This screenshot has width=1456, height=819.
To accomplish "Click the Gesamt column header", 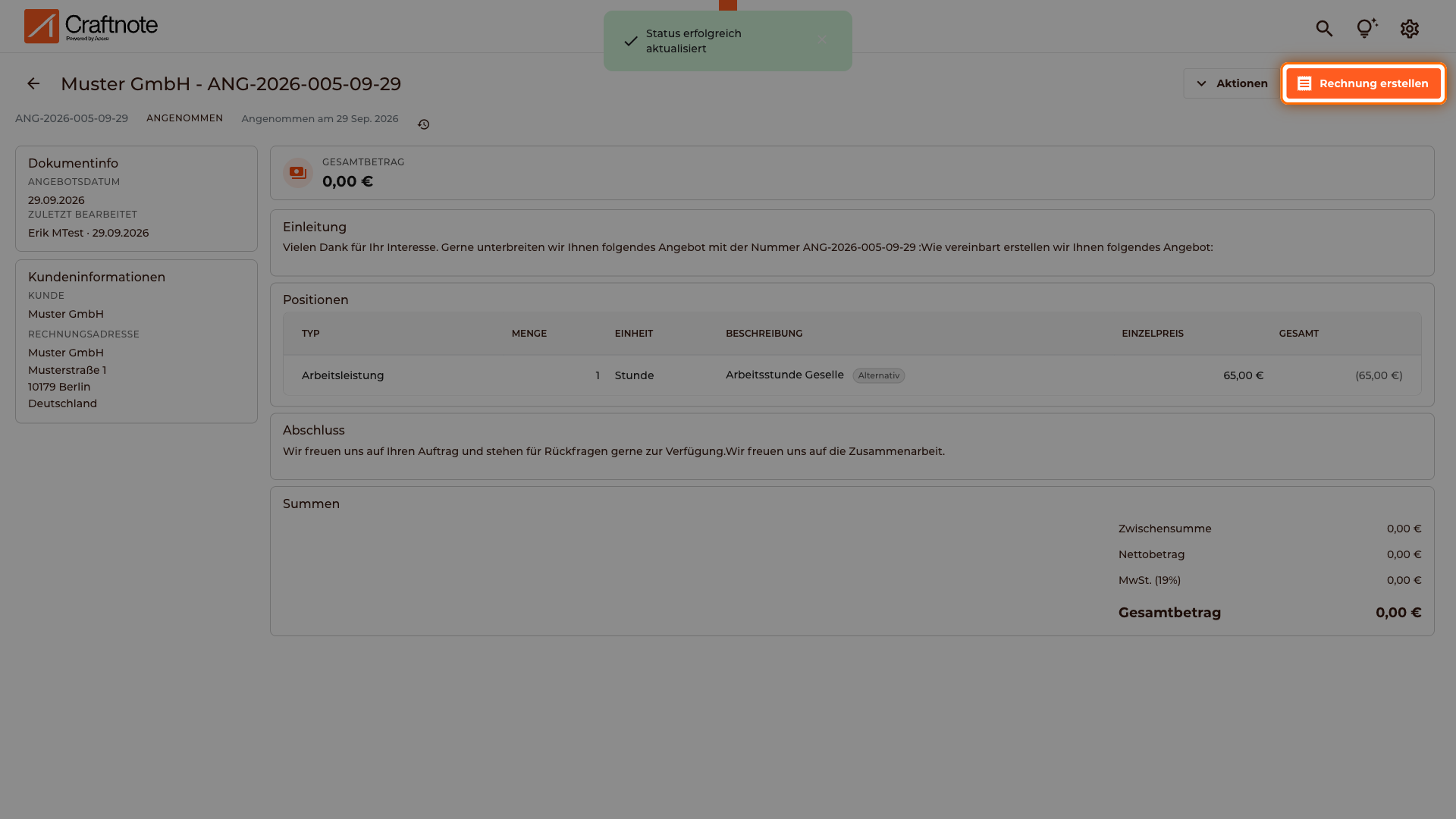I will (1298, 334).
